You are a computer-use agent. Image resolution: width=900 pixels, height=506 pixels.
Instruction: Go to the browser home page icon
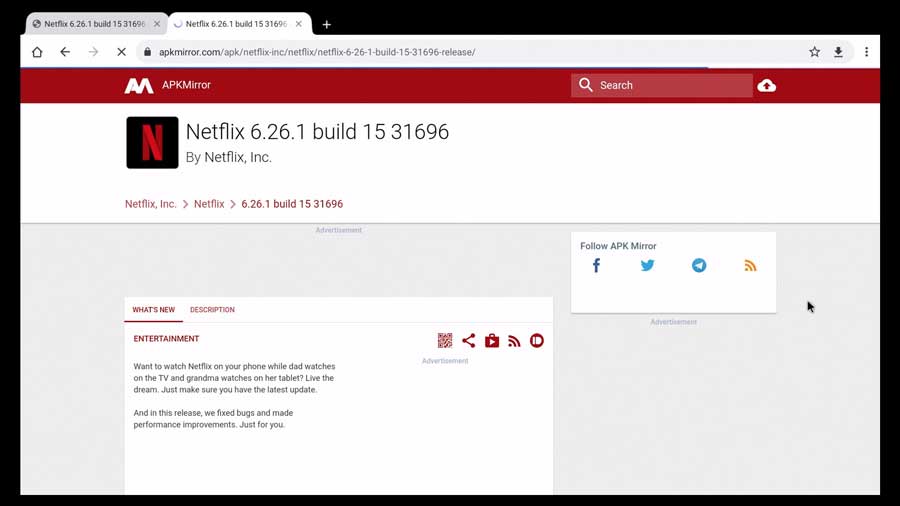(x=37, y=52)
